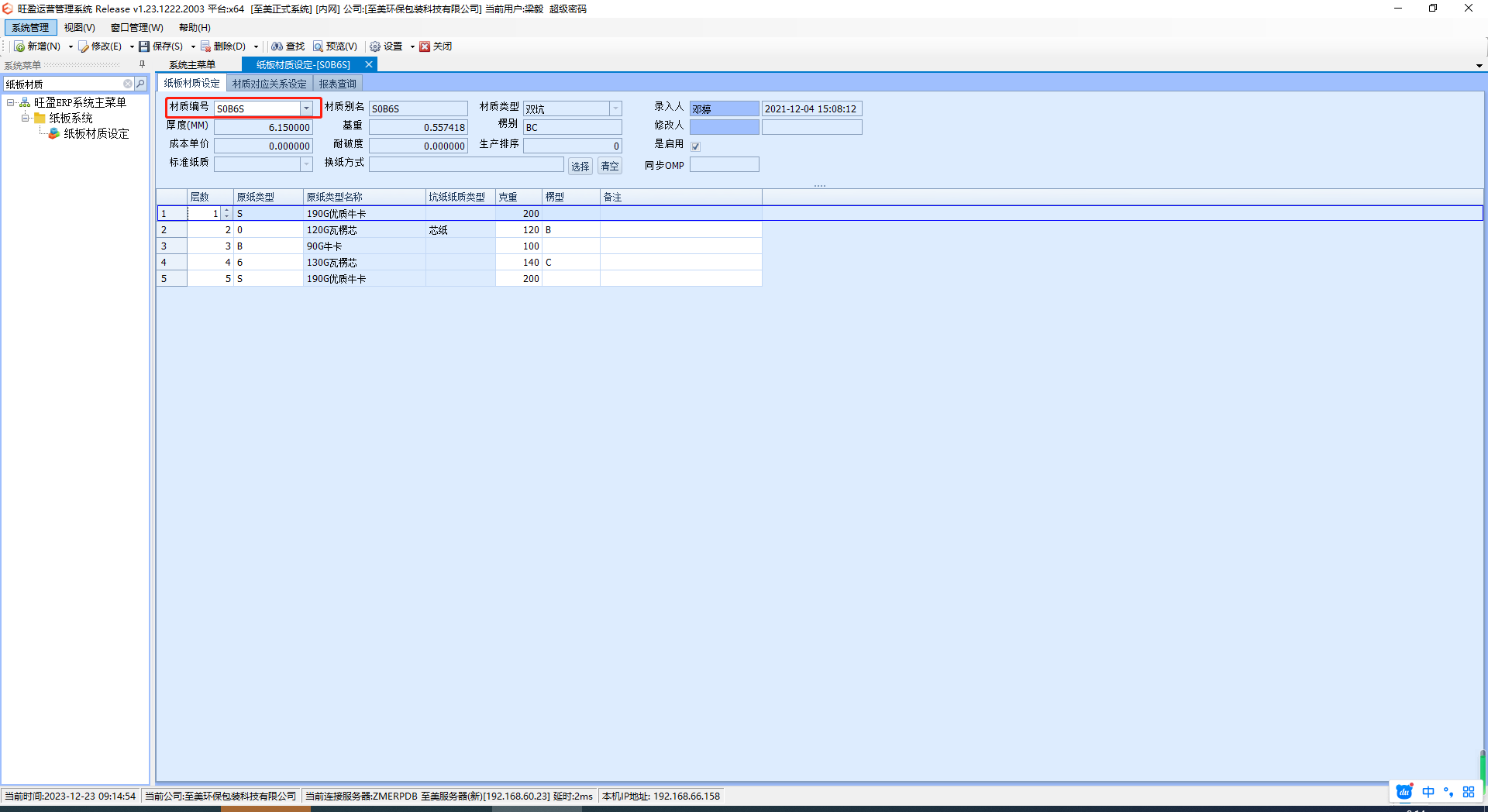Click the 芯纸 cell in row 2

tap(460, 230)
